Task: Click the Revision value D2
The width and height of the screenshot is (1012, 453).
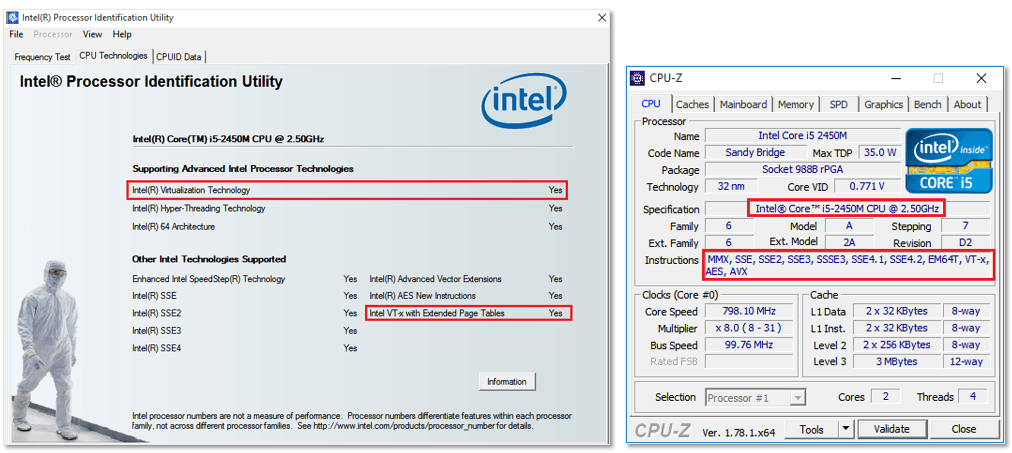Action: (966, 243)
